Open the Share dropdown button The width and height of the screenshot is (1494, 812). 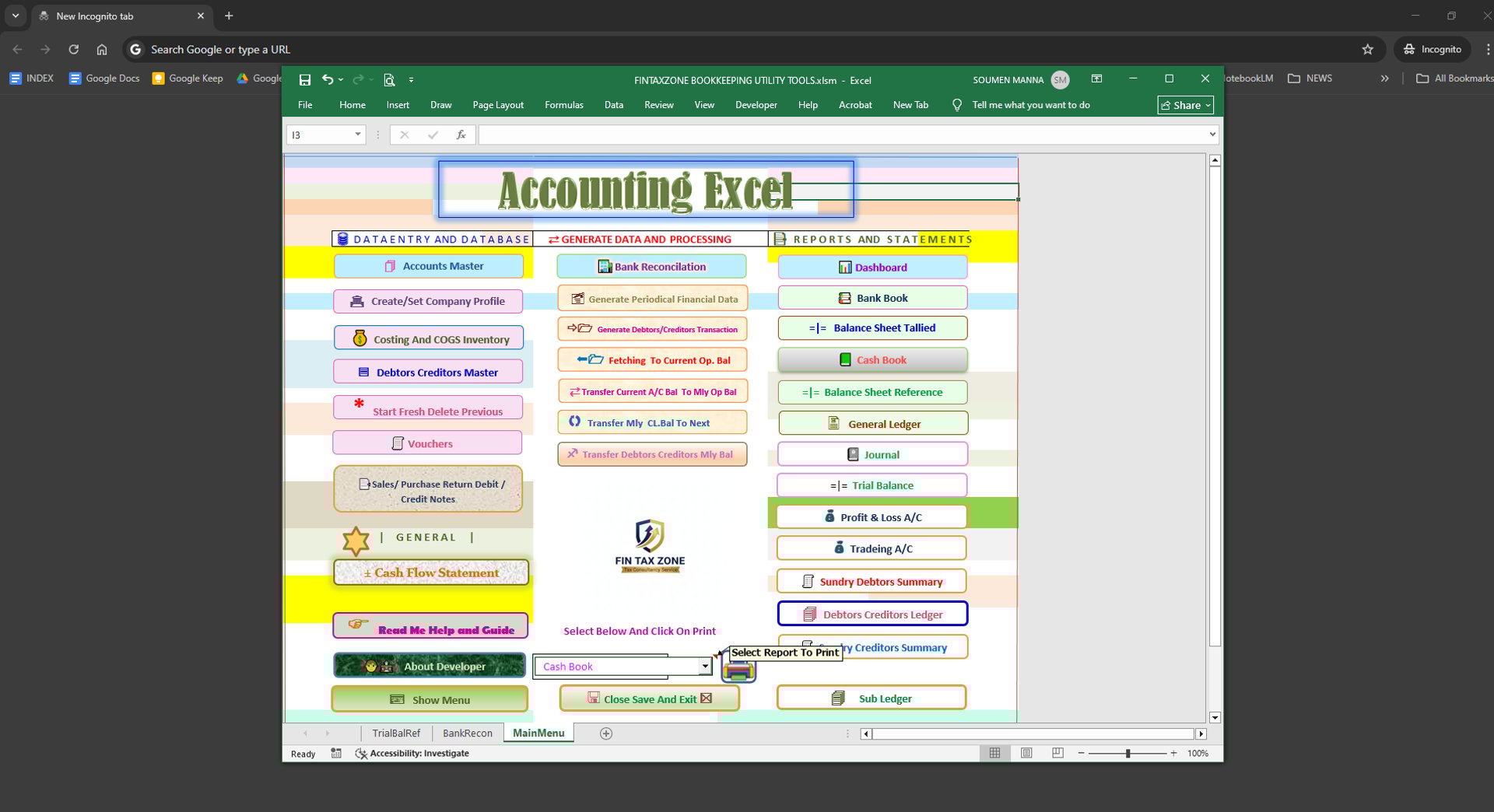(1185, 105)
